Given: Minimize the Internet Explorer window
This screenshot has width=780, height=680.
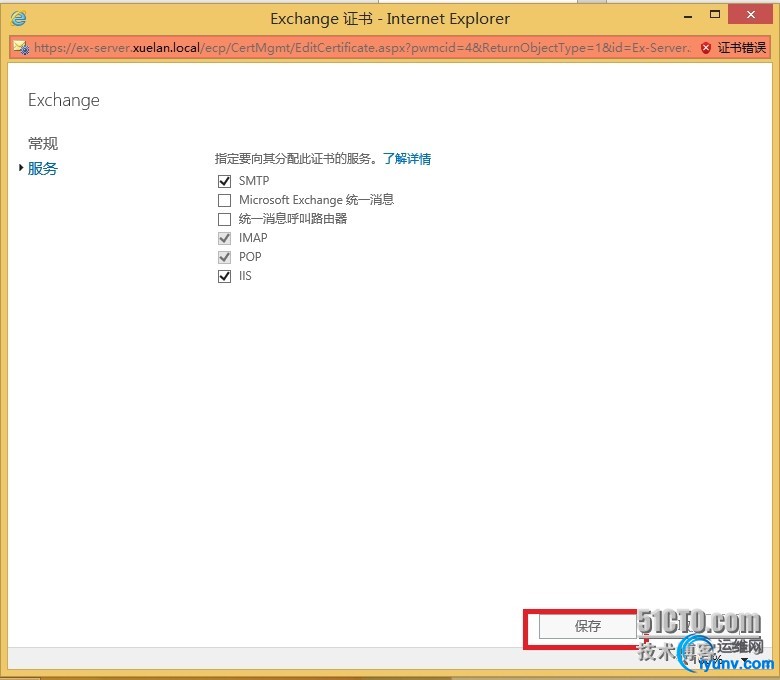Looking at the screenshot, I should pyautogui.click(x=688, y=16).
